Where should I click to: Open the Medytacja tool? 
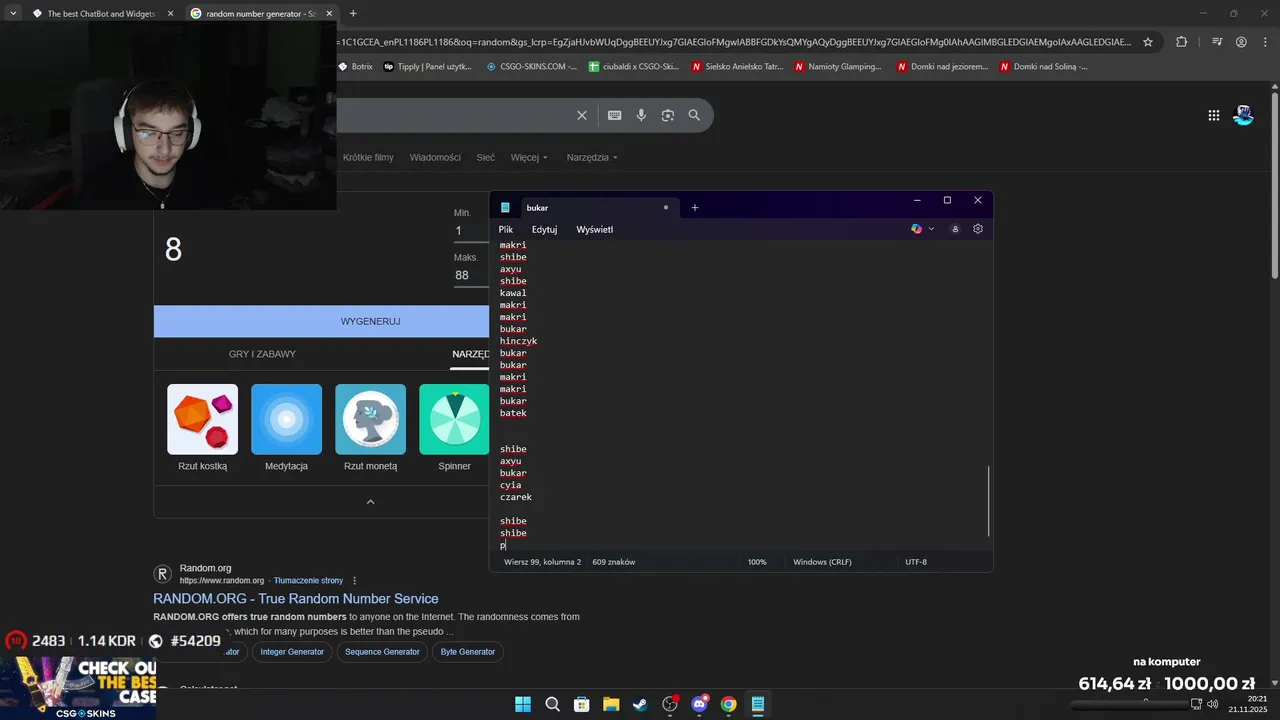point(286,428)
